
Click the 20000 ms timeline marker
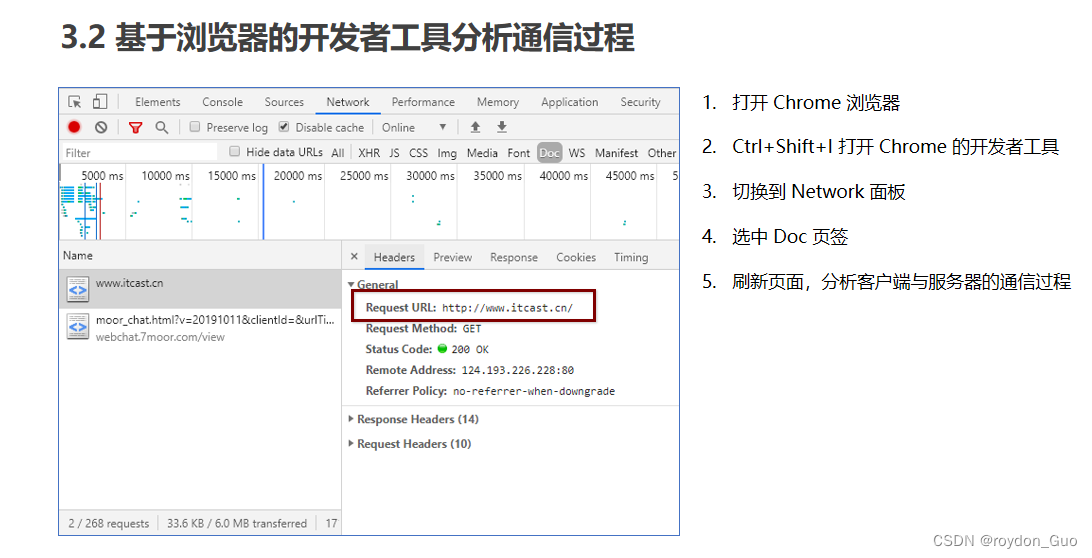[x=298, y=176]
